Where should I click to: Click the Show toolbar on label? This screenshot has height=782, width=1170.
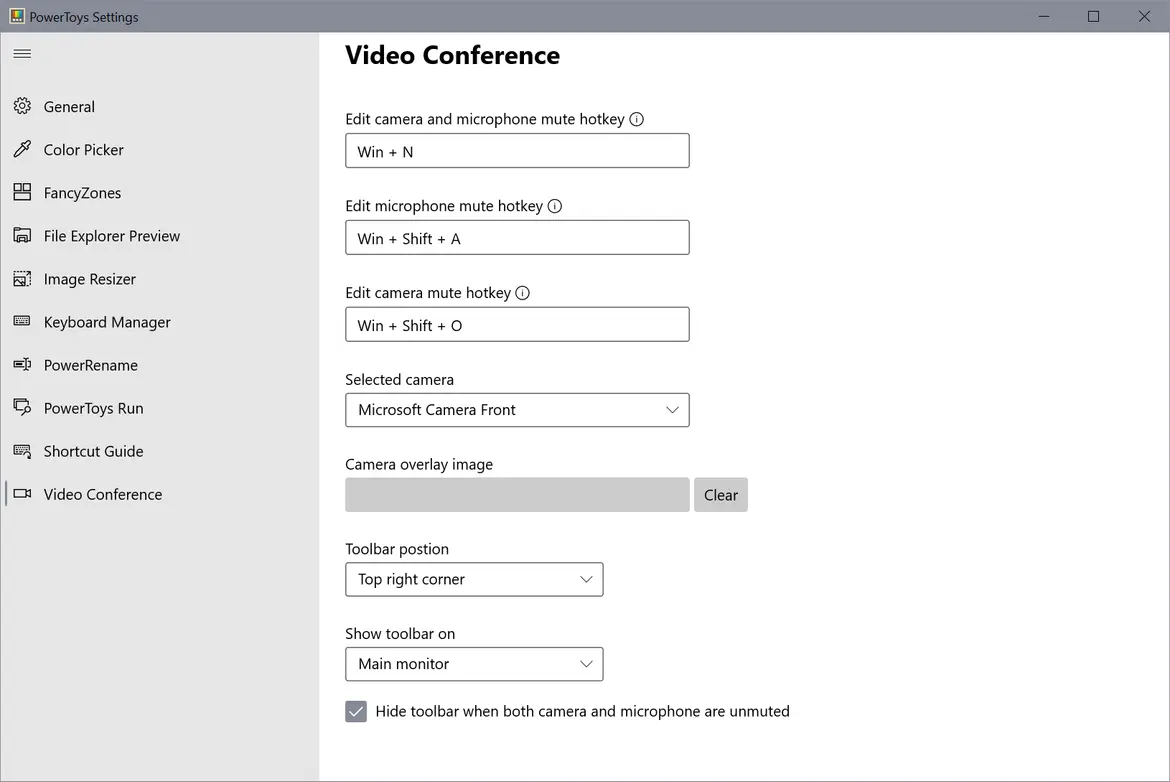(x=400, y=634)
